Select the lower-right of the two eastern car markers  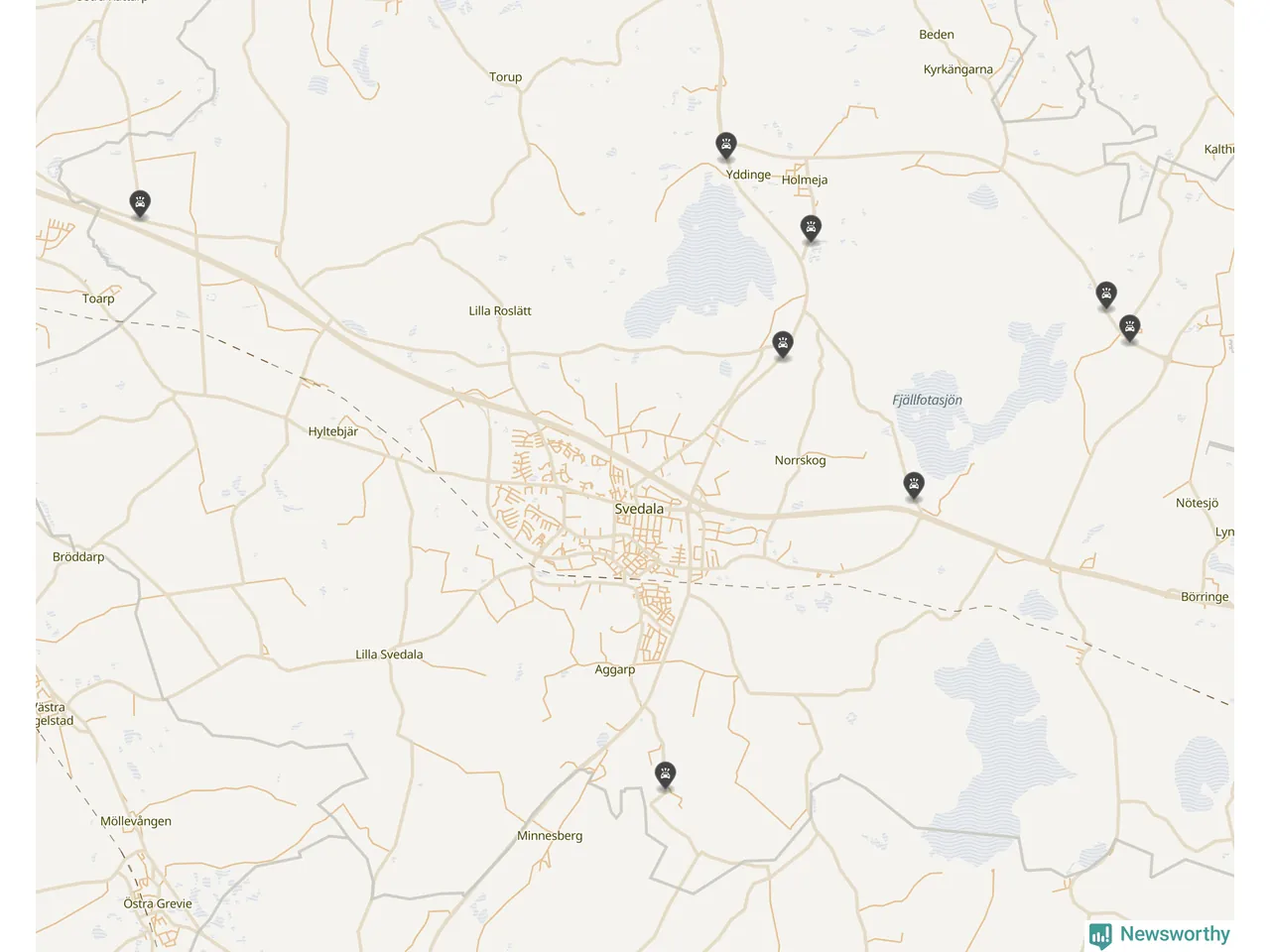(x=1129, y=327)
